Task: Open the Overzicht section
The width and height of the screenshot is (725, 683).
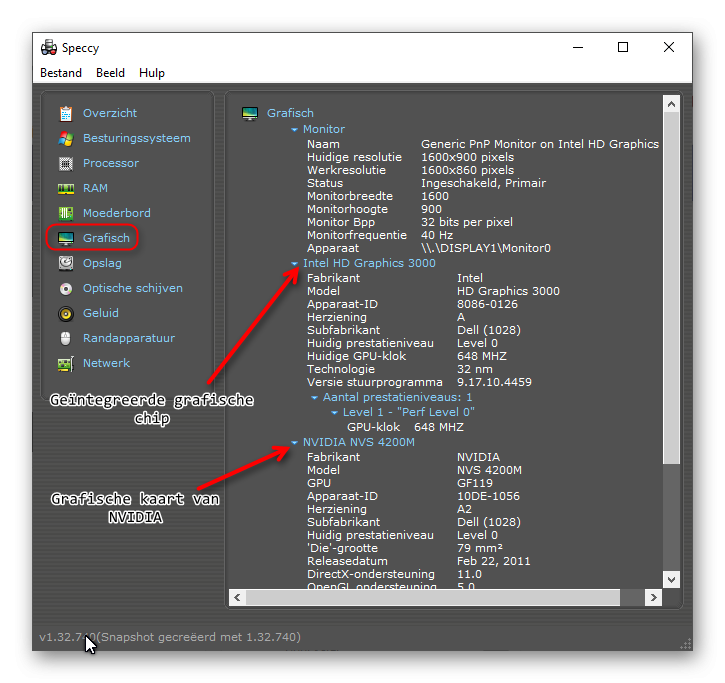Action: 110,113
